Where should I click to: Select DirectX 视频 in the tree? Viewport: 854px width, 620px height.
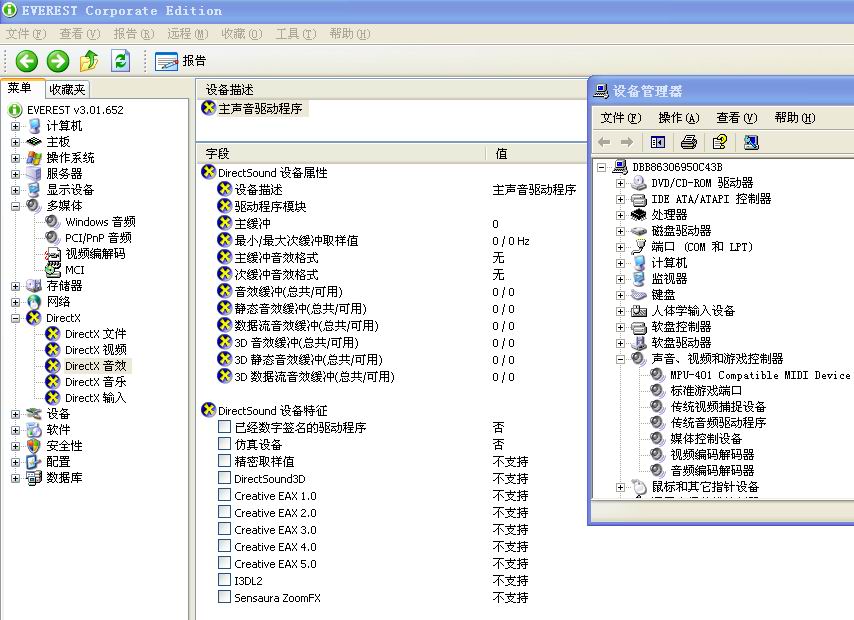(95, 350)
